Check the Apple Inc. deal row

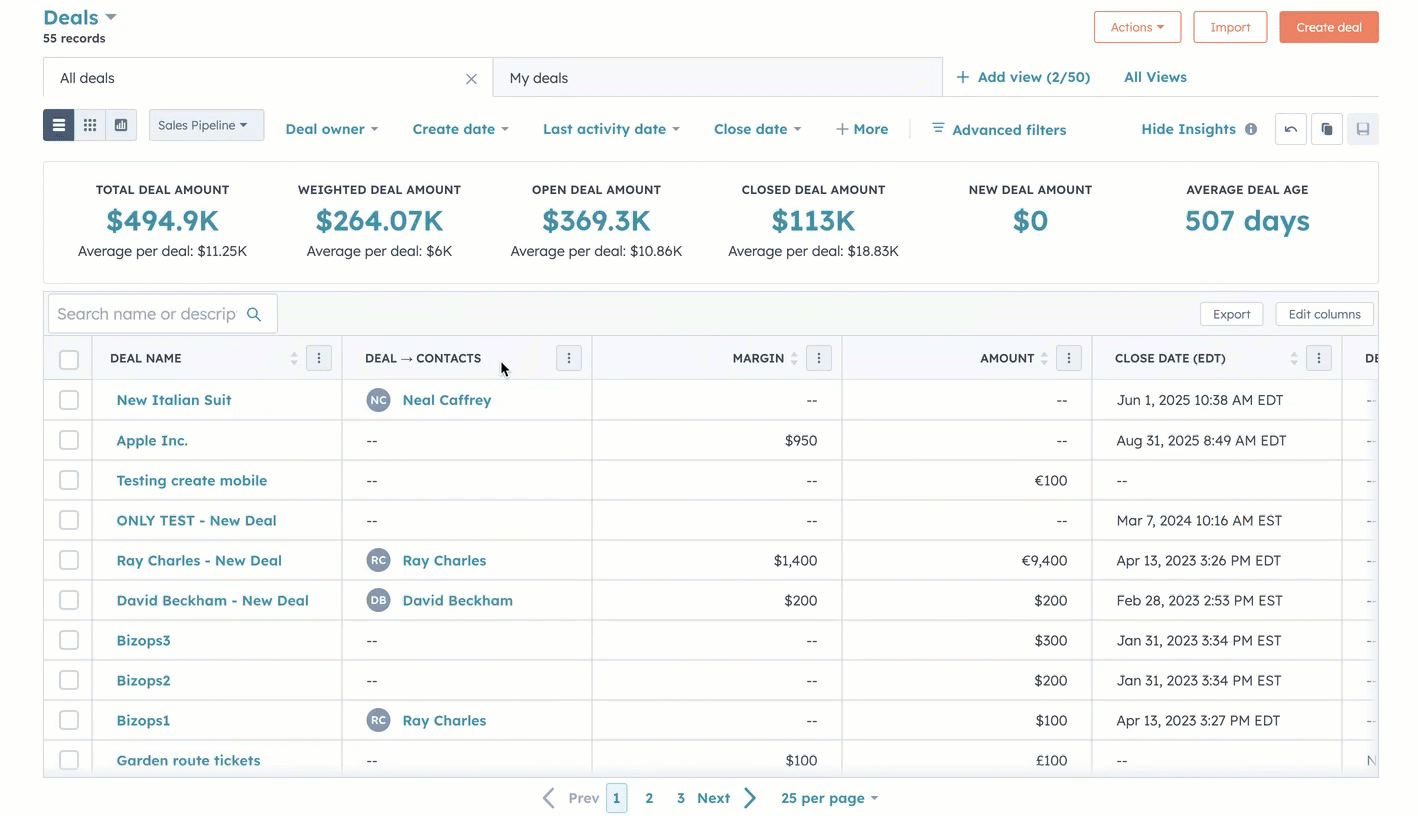(x=69, y=440)
